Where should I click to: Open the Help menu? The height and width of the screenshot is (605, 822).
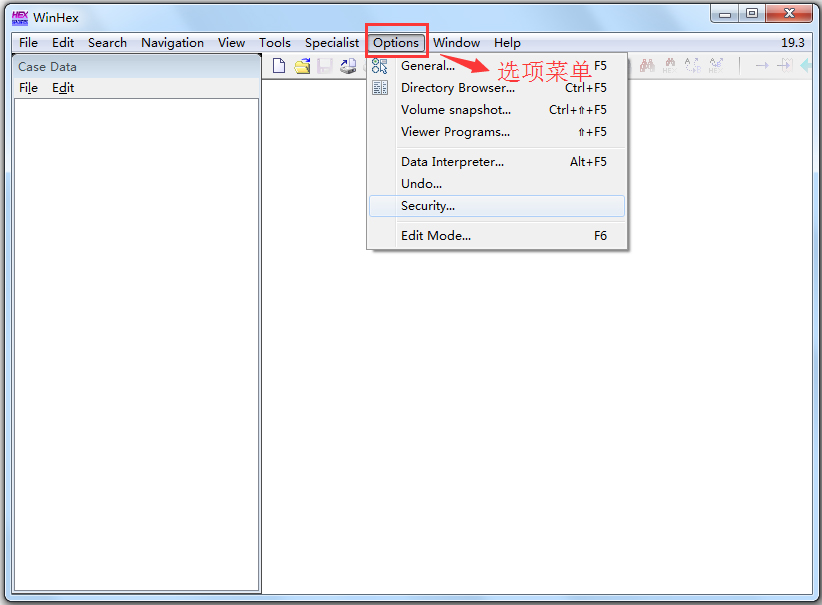pyautogui.click(x=507, y=43)
